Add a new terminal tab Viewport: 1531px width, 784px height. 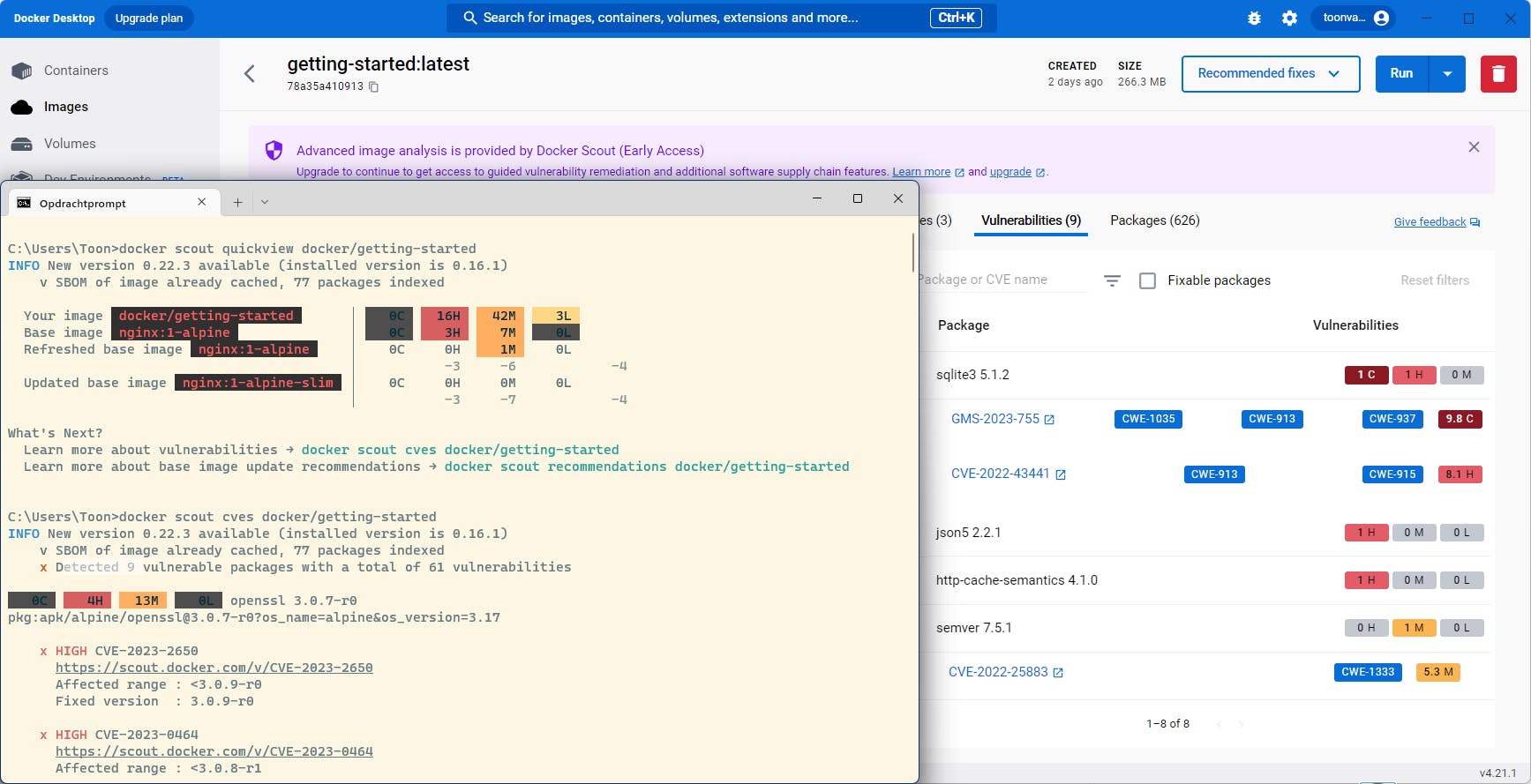tap(237, 203)
